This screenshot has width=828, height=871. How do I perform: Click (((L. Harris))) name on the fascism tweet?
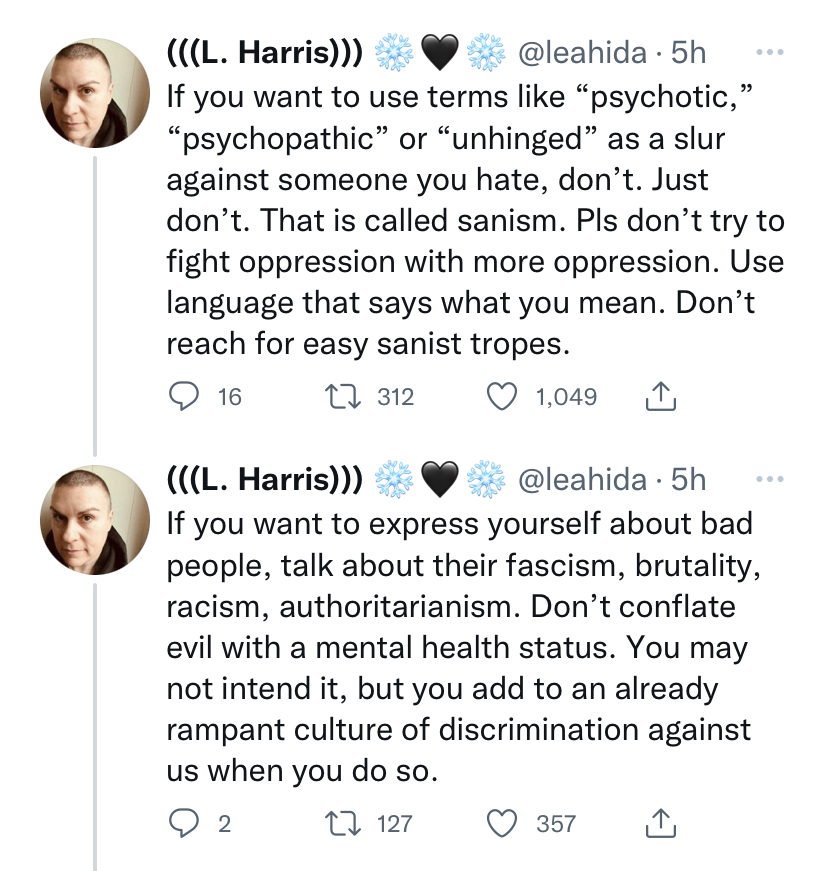(x=264, y=480)
